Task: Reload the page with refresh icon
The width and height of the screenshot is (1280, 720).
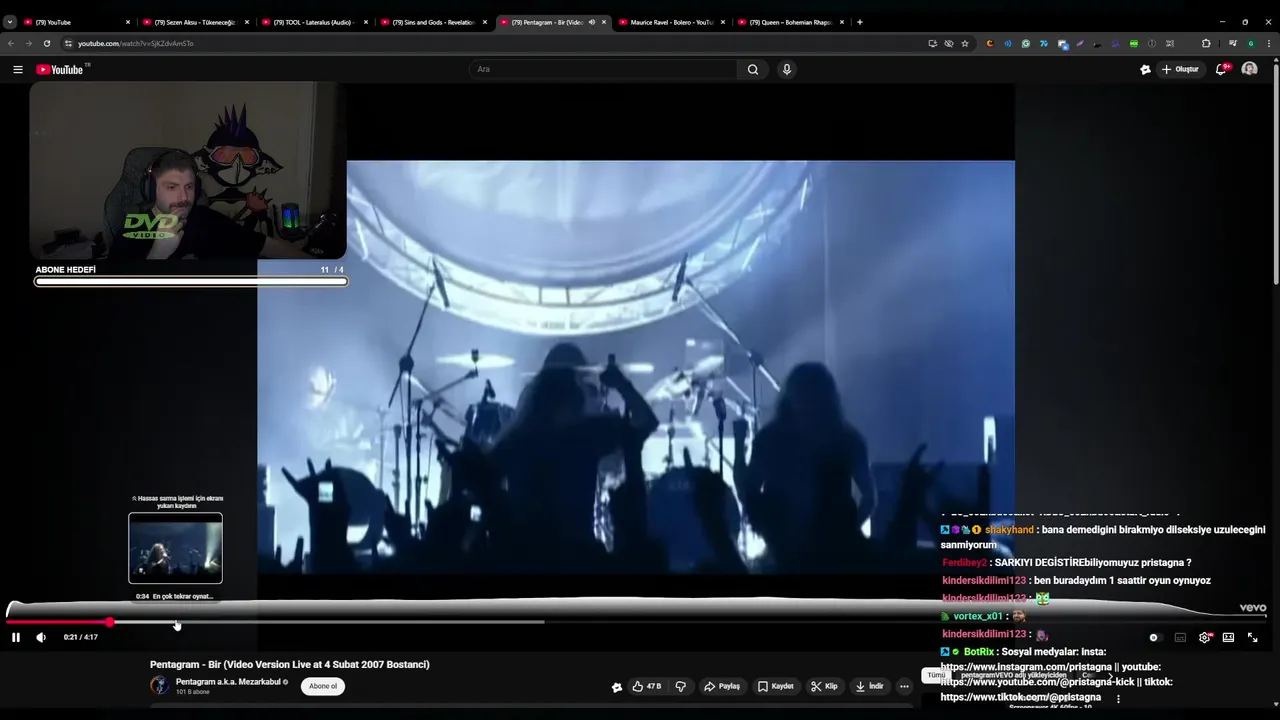Action: pos(46,43)
